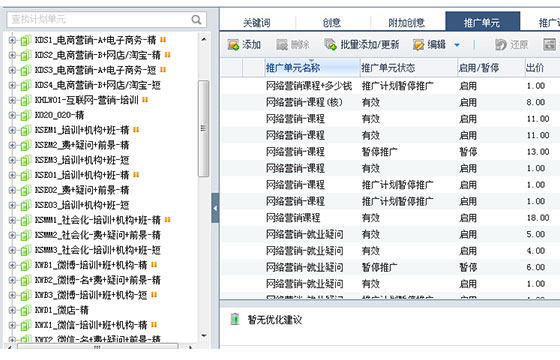The image size is (560, 360).
Task: Expand the KDS4_电商营销-B+网店/淘宝-短 tree node
Action: click(x=12, y=85)
